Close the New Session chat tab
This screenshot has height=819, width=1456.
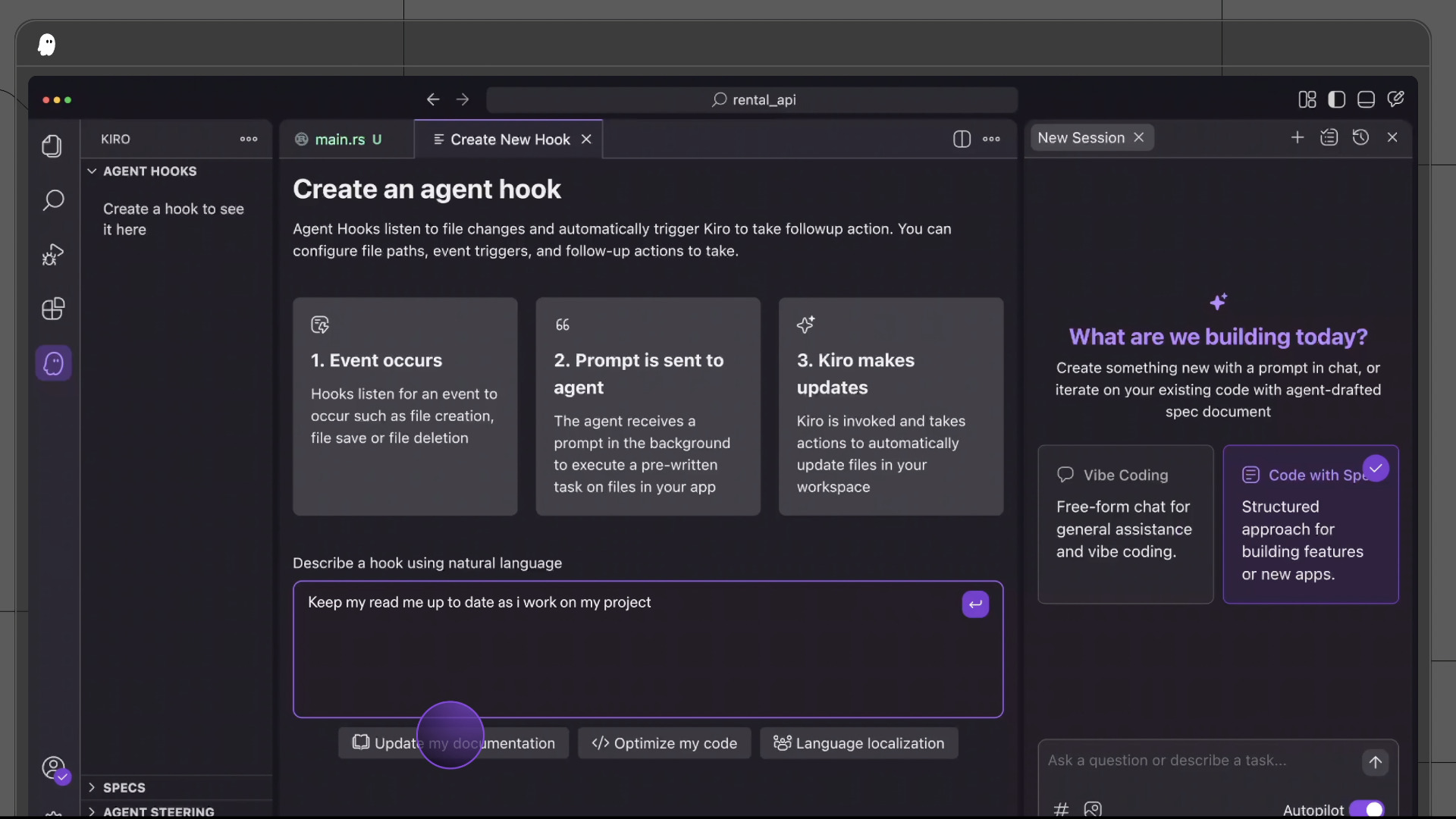click(x=1138, y=137)
